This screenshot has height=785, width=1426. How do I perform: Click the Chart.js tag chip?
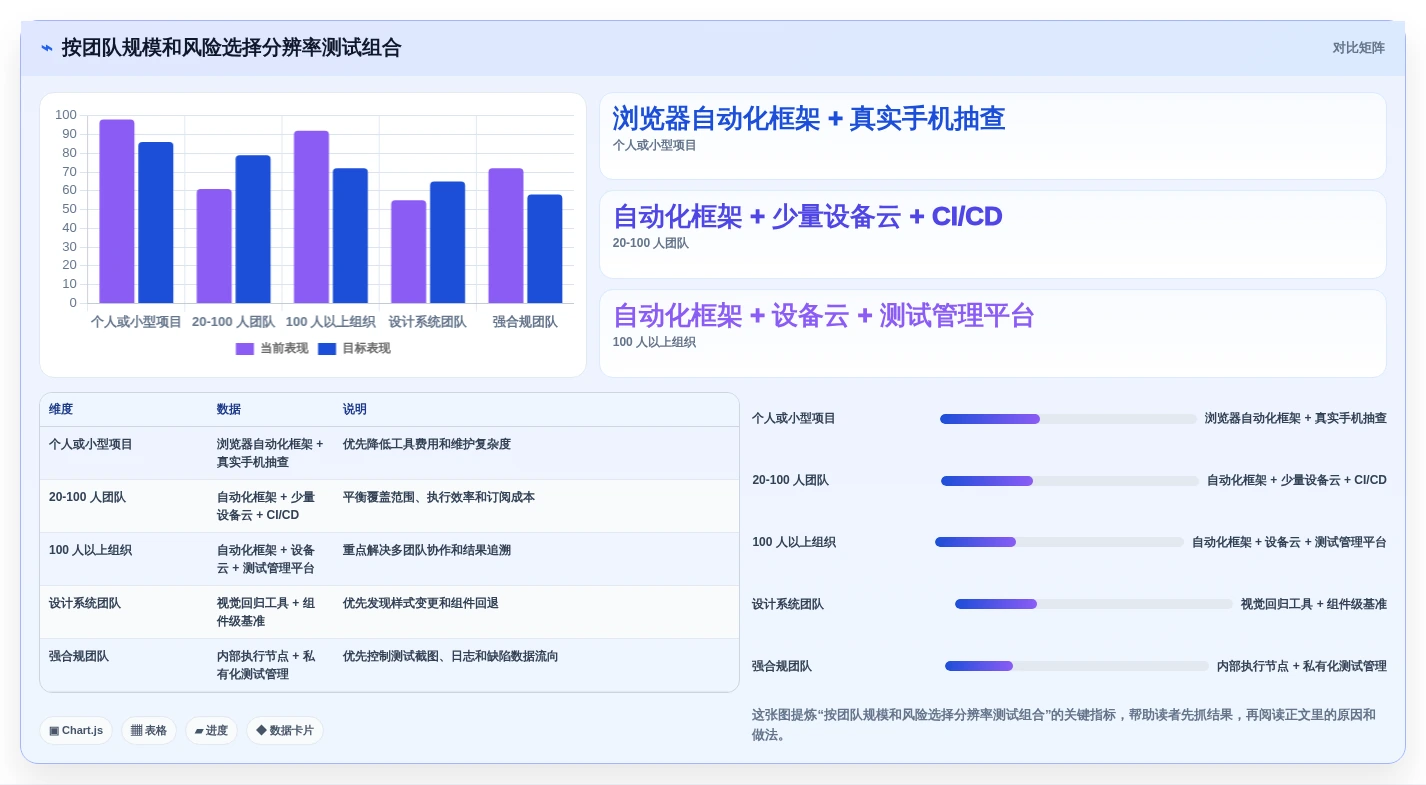pyautogui.click(x=76, y=731)
